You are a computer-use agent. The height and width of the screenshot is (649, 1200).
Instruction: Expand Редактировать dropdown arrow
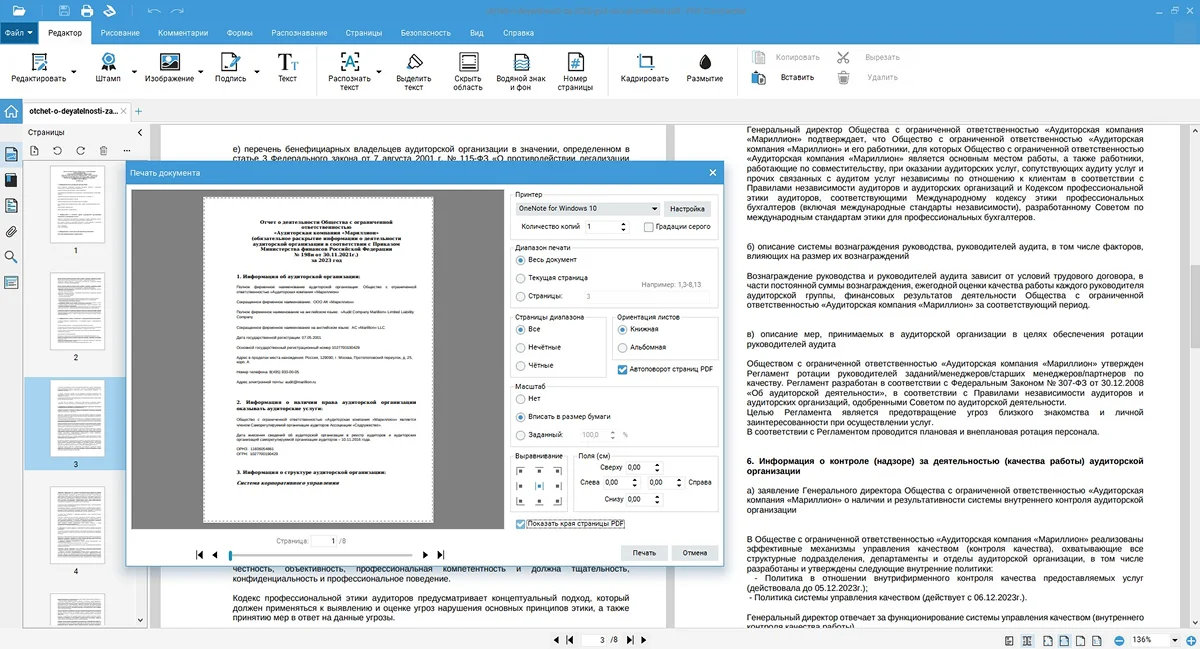coord(76,72)
